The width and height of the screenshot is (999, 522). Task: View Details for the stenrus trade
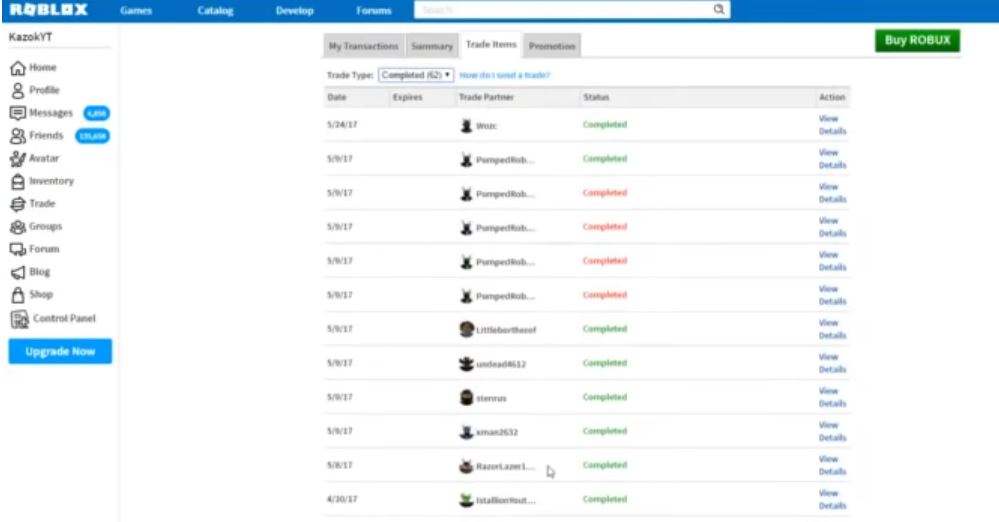(832, 397)
